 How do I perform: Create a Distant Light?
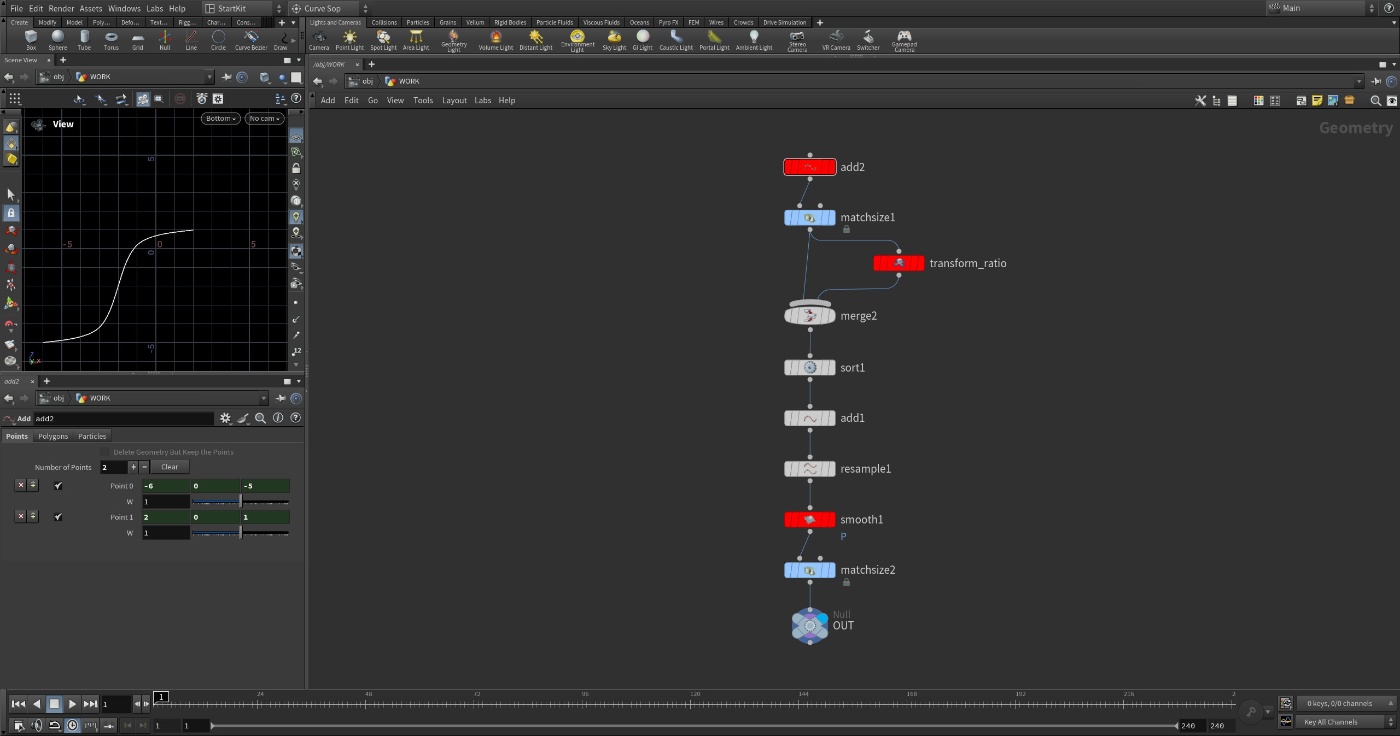(x=536, y=40)
